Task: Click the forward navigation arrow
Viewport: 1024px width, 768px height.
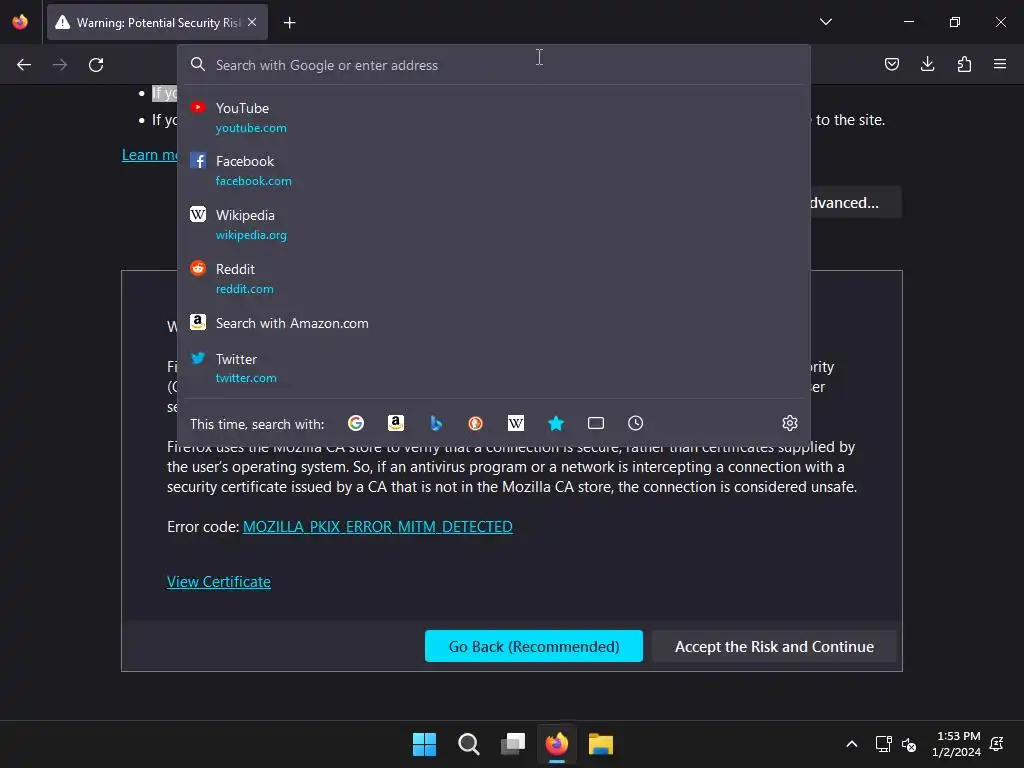Action: (x=60, y=65)
